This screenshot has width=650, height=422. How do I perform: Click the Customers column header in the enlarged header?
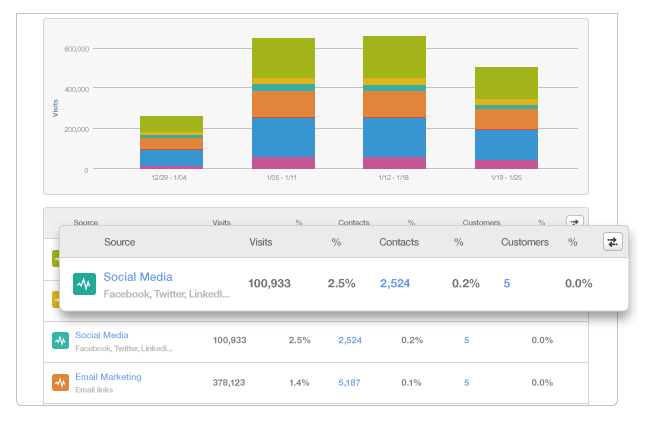[x=524, y=242]
